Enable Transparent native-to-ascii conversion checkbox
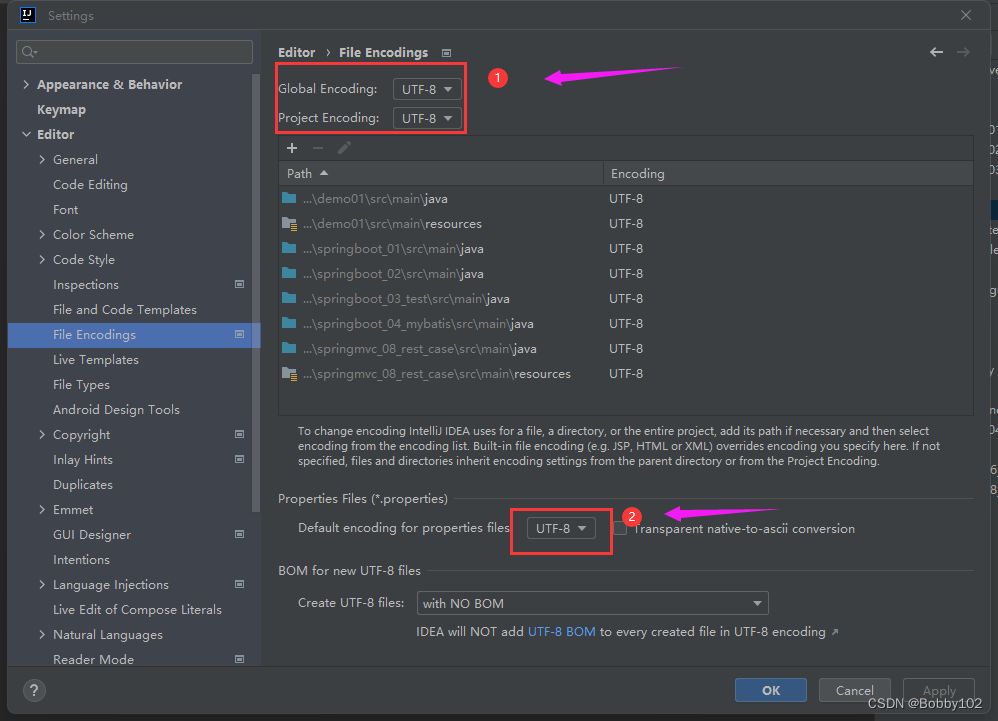Screen dimensions: 998x721 click(620, 529)
